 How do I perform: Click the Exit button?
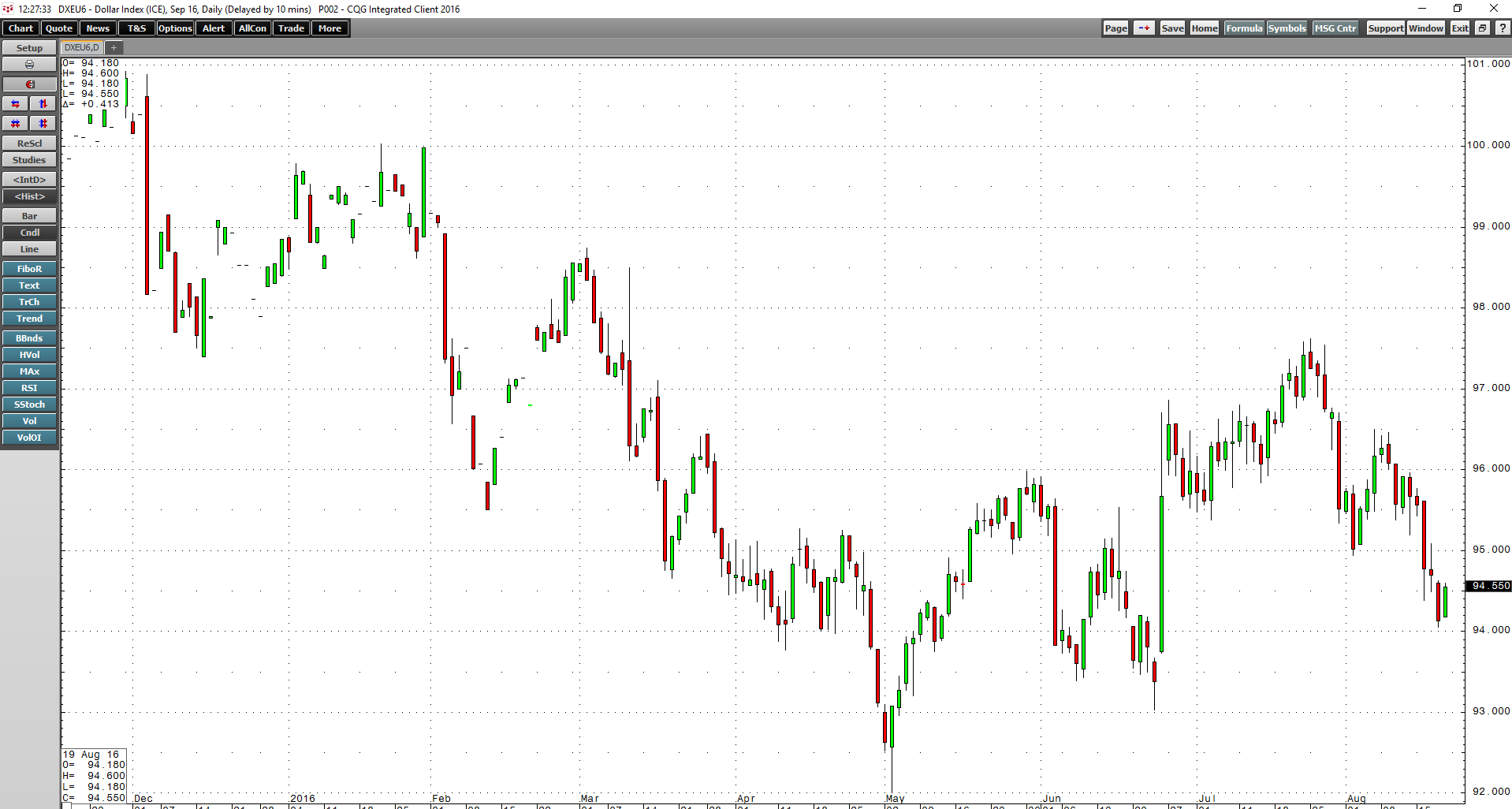1460,28
